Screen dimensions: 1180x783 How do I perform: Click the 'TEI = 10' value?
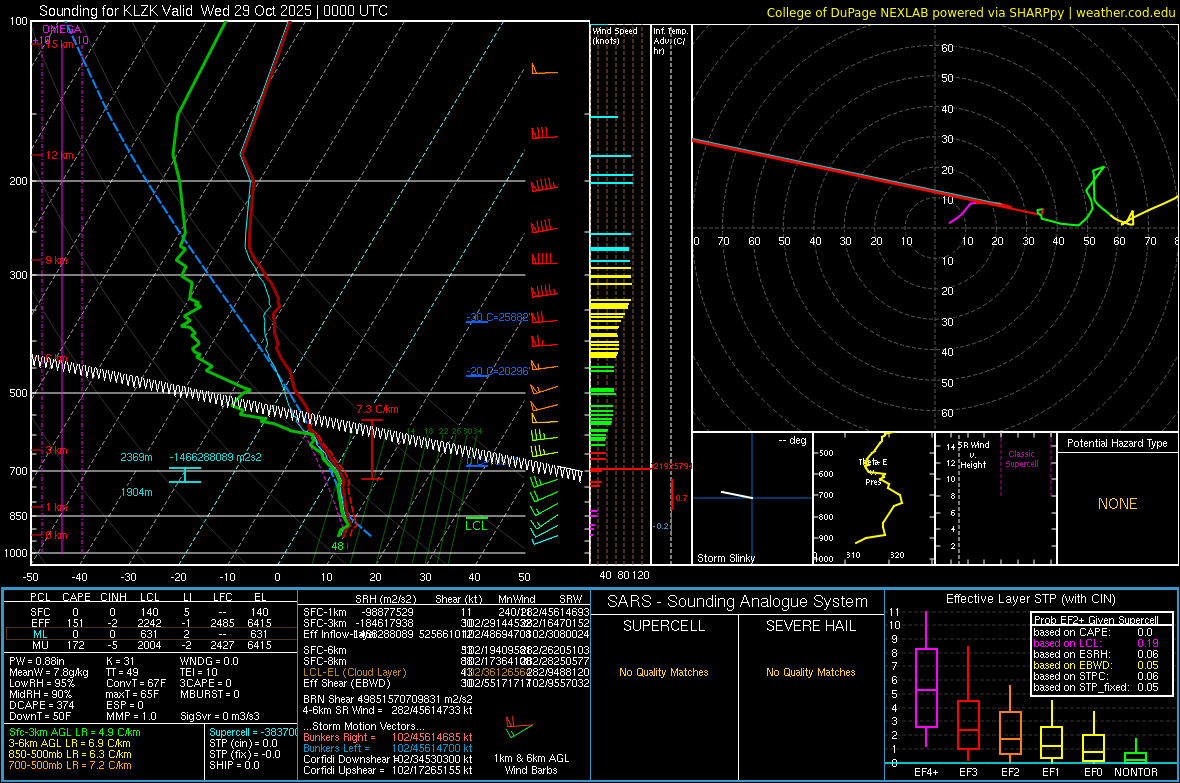tap(199, 672)
